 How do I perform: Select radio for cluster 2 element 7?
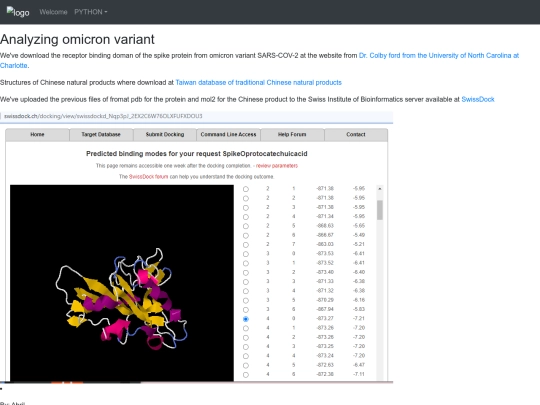pyautogui.click(x=246, y=245)
